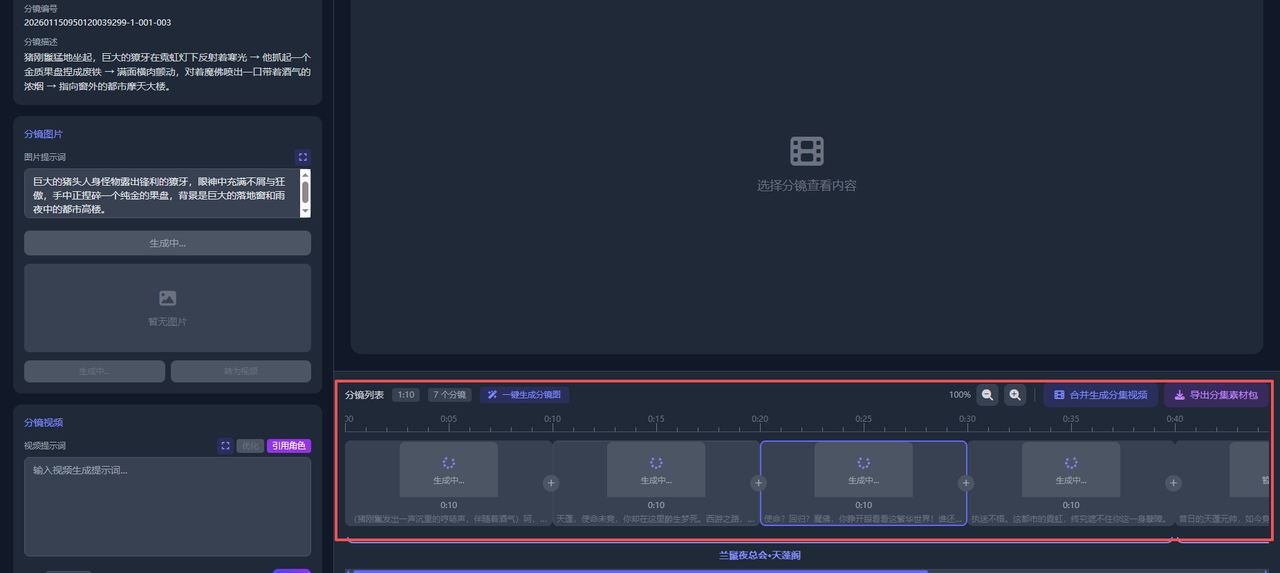Viewport: 1280px width, 573px height.
Task: Expand the image prompt editor fullscreen icon
Action: [x=303, y=157]
